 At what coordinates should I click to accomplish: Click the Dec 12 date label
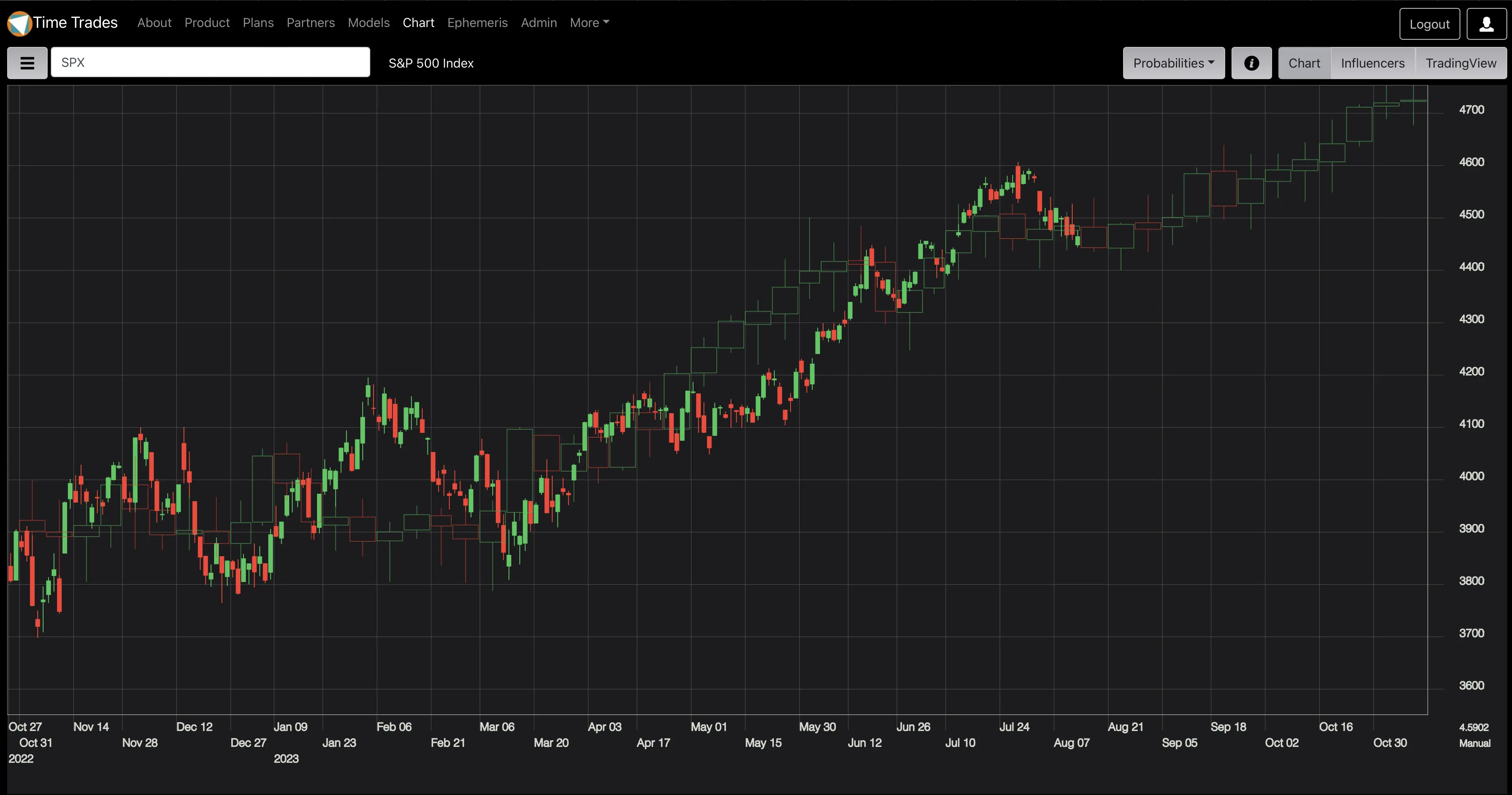click(x=194, y=727)
